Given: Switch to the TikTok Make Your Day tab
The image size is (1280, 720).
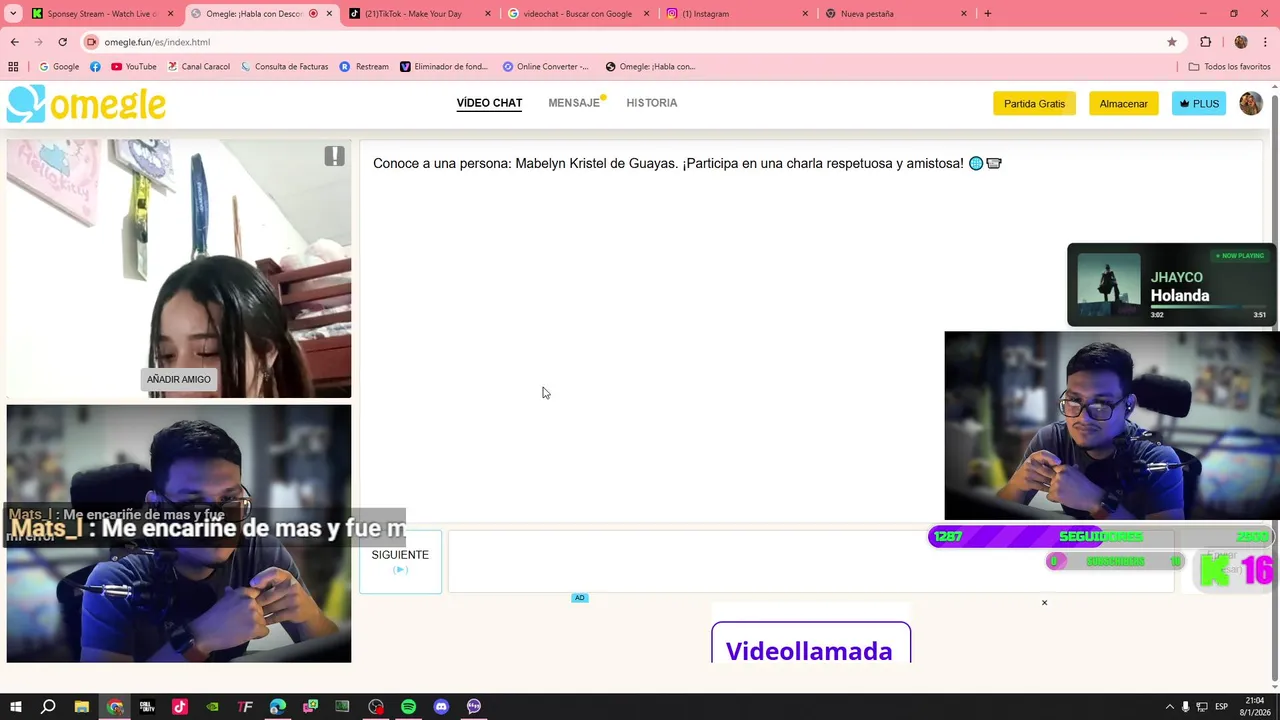Looking at the screenshot, I should (x=420, y=14).
